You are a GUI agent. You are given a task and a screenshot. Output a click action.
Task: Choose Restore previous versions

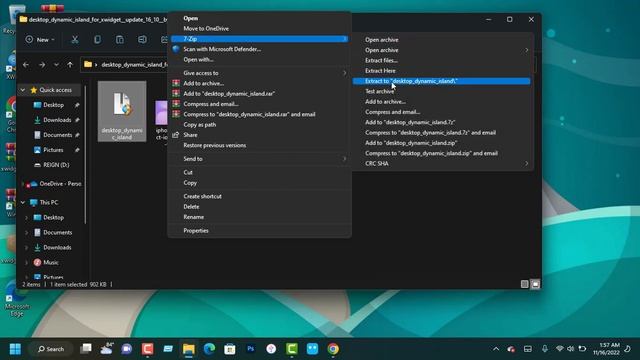tap(260, 145)
